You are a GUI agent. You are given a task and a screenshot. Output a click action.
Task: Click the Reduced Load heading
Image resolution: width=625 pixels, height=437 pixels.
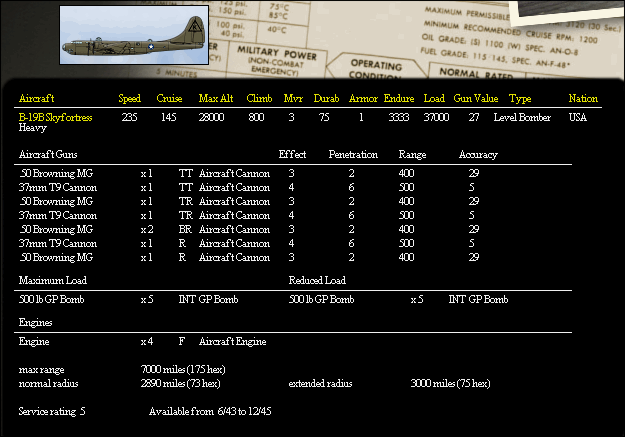coord(317,280)
